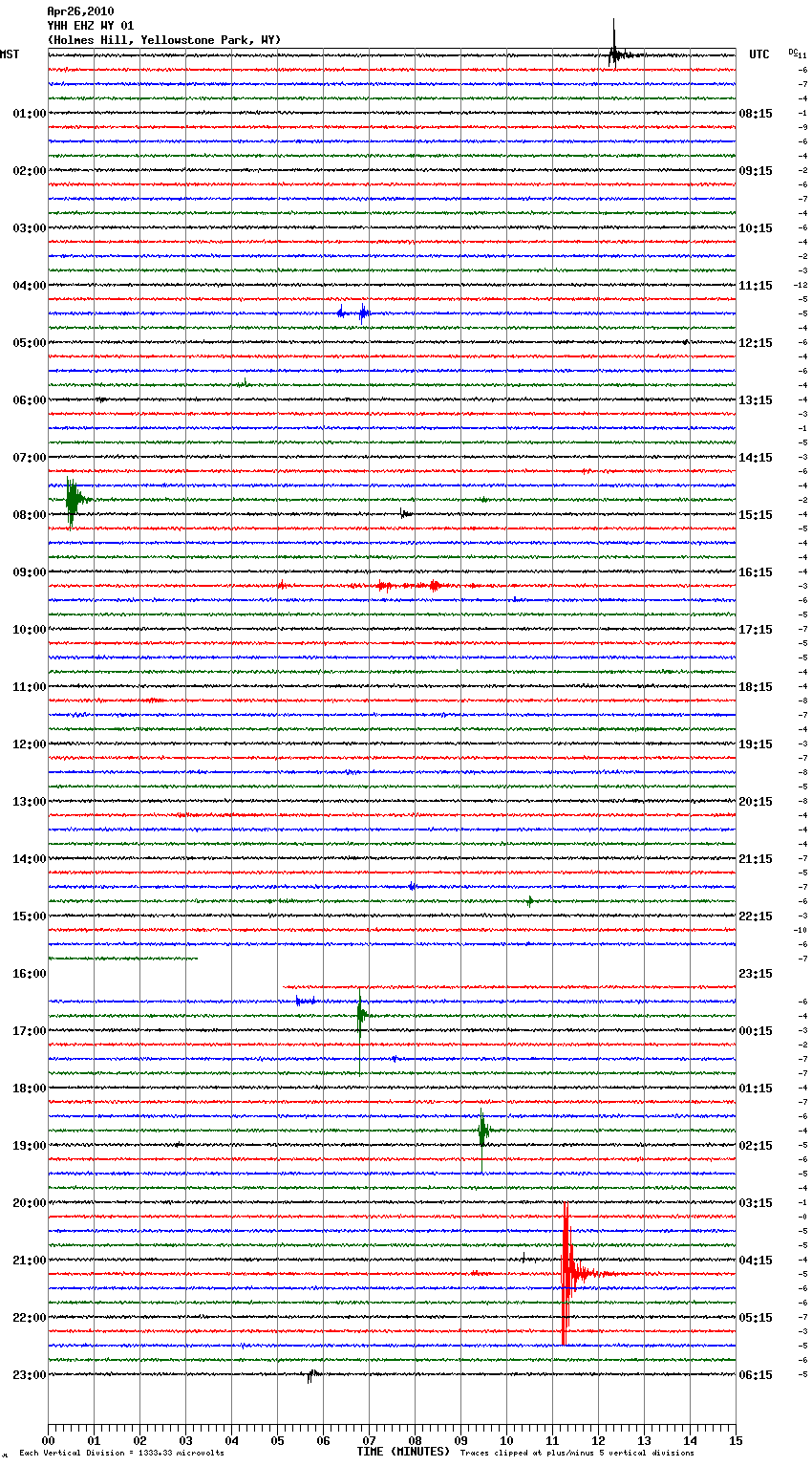The image size is (812, 1466).
Task: Click the end of the truncated green 15:45 trace
Action: (197, 958)
